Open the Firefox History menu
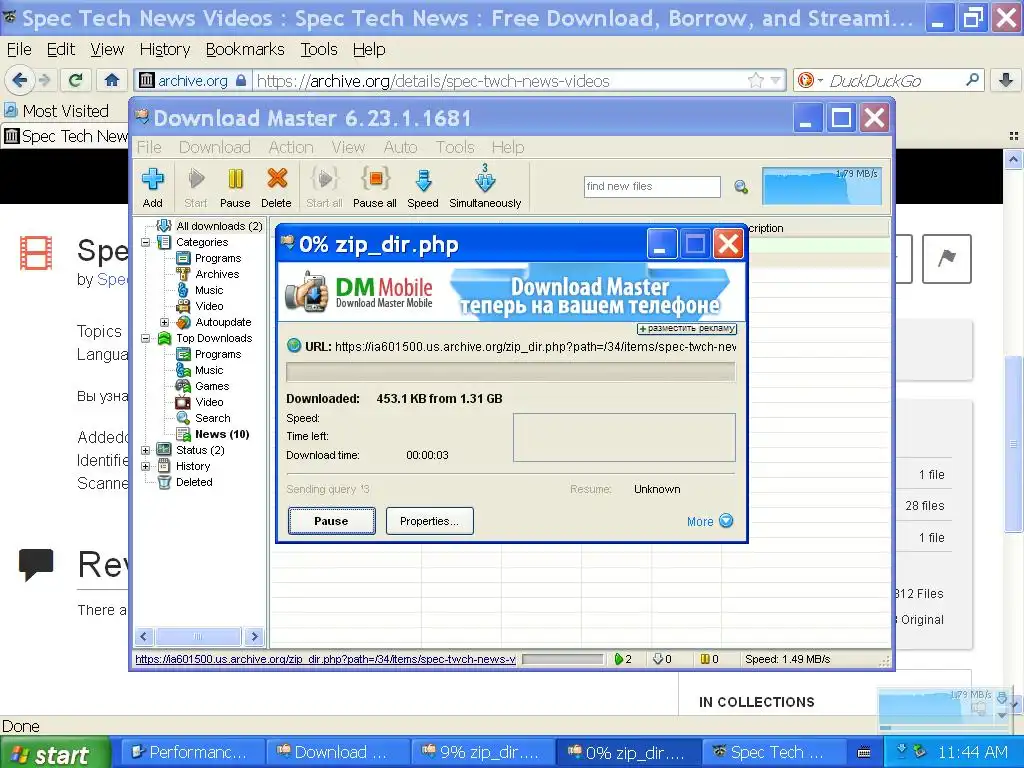Image resolution: width=1024 pixels, height=768 pixels. [165, 50]
